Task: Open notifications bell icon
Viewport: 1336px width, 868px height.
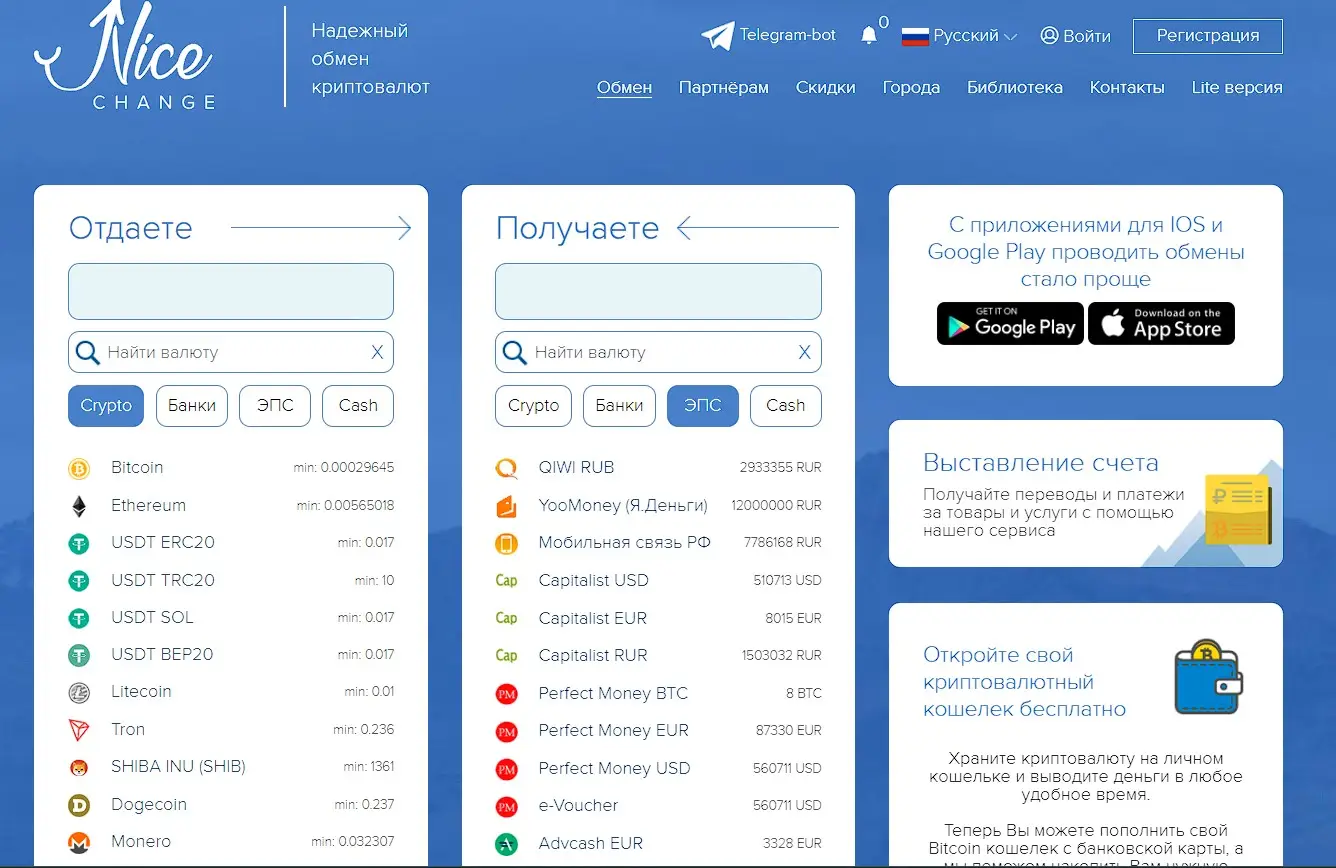Action: tap(869, 36)
